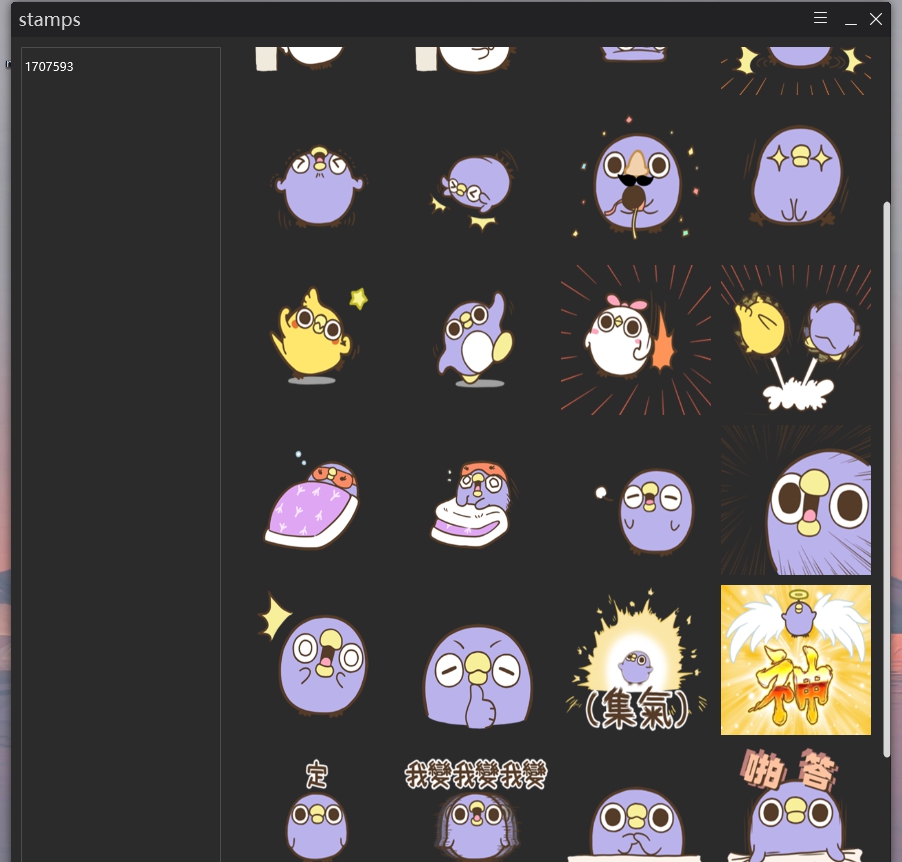Pick the sparkly-eyed purple bird sticker
902x862 pixels.
pos(796,178)
